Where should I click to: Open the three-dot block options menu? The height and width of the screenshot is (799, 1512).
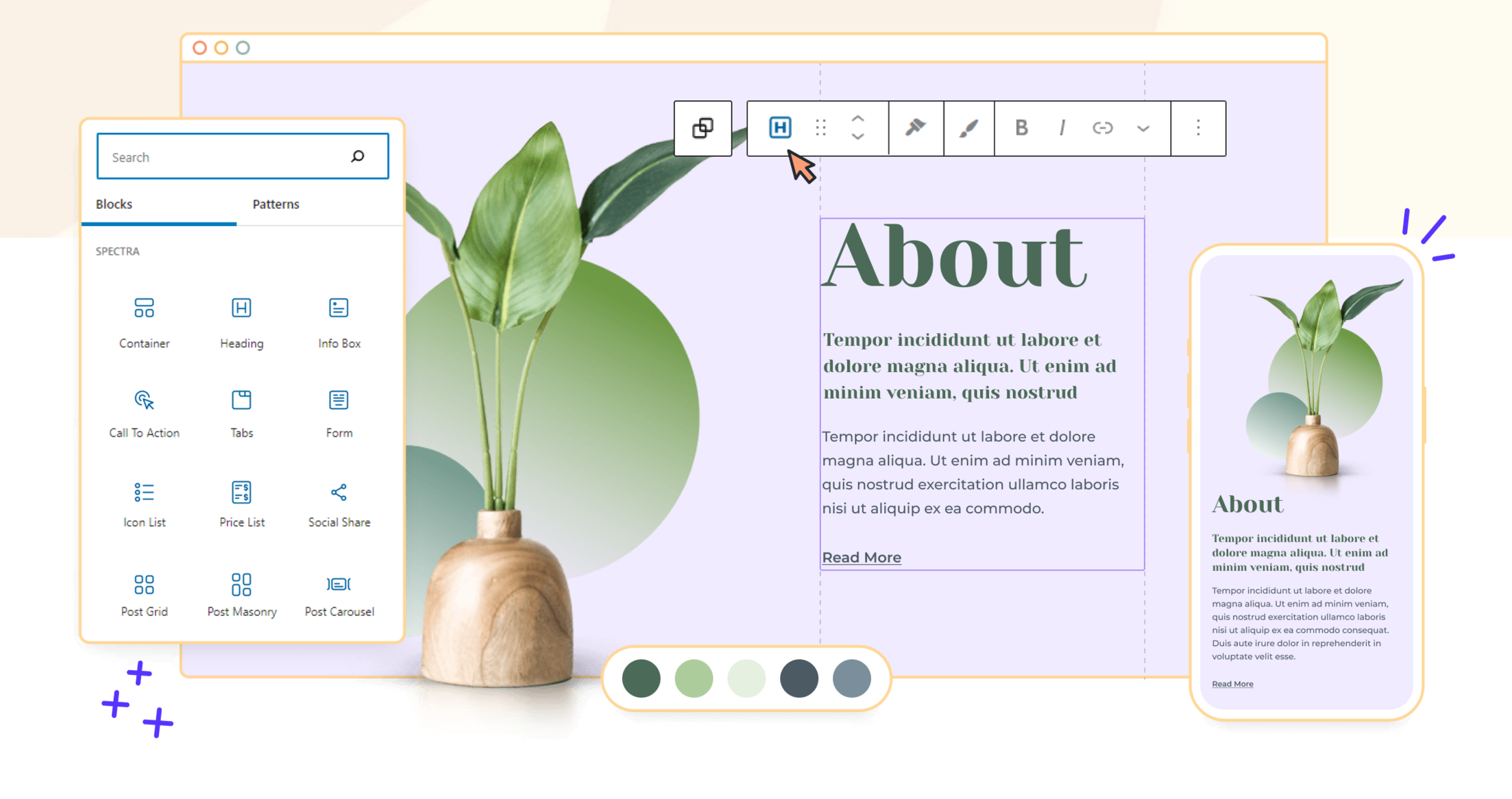click(1198, 127)
